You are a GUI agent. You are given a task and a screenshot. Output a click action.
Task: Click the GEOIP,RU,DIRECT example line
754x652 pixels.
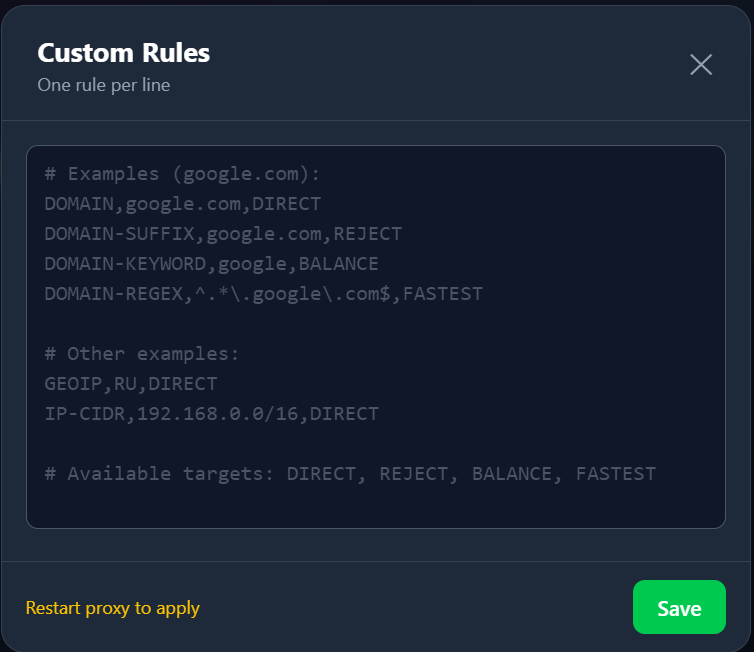tap(130, 384)
